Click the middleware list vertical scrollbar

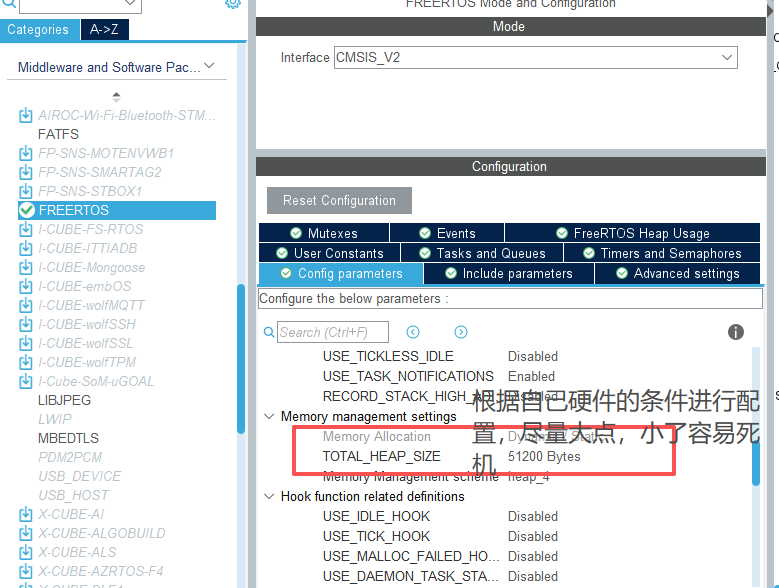coord(241,360)
